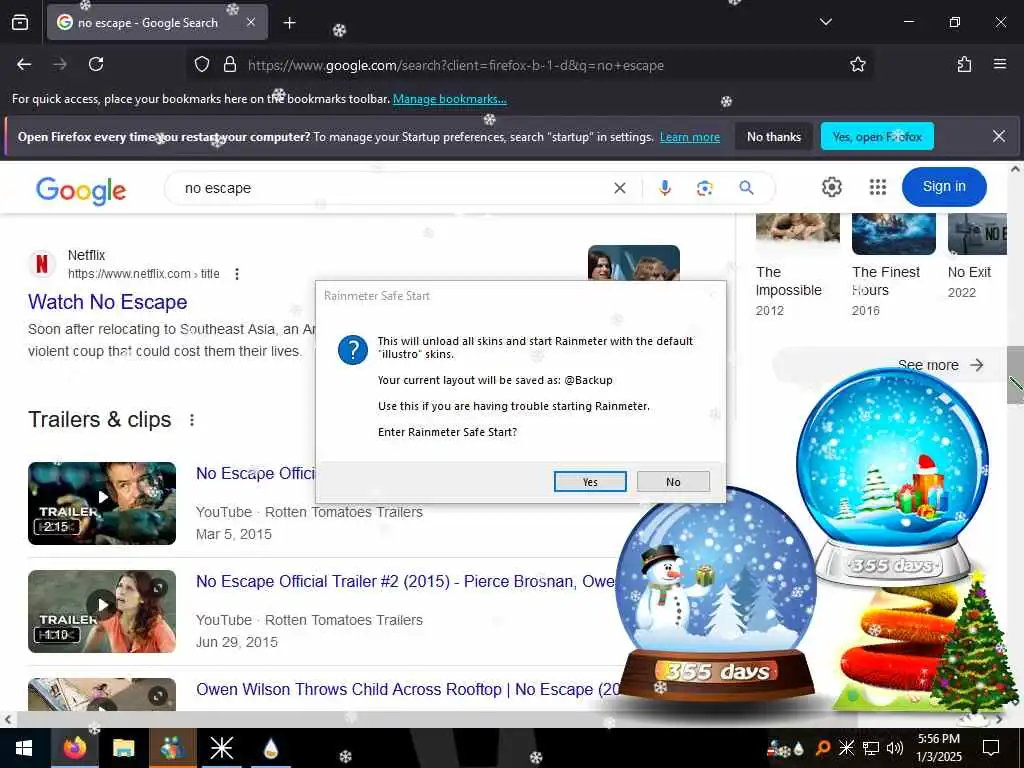Open 'No Escape Official Trailer #2 (2015)' link
Image resolution: width=1024 pixels, height=768 pixels.
click(x=405, y=581)
